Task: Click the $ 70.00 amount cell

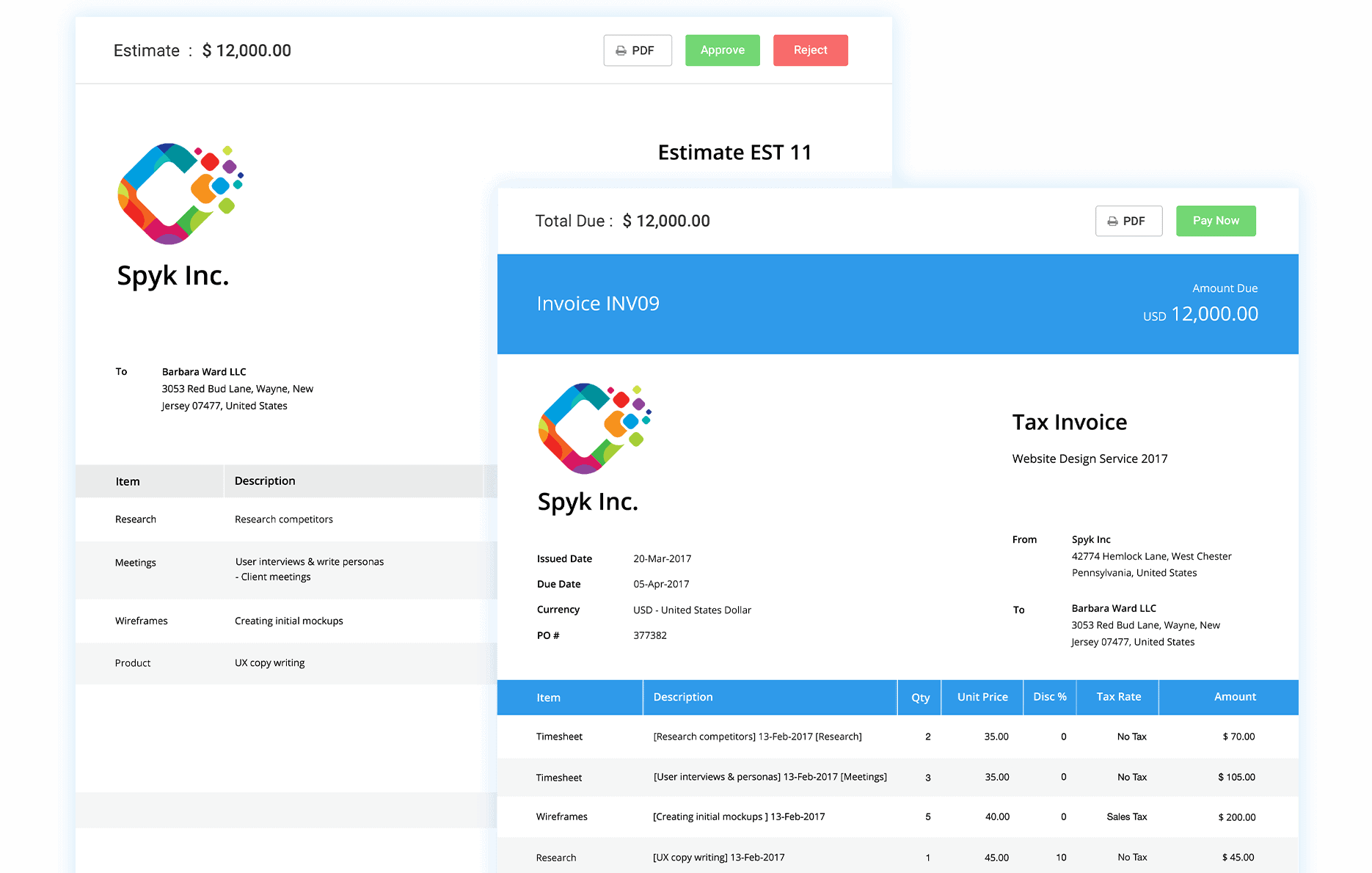Action: [1238, 737]
